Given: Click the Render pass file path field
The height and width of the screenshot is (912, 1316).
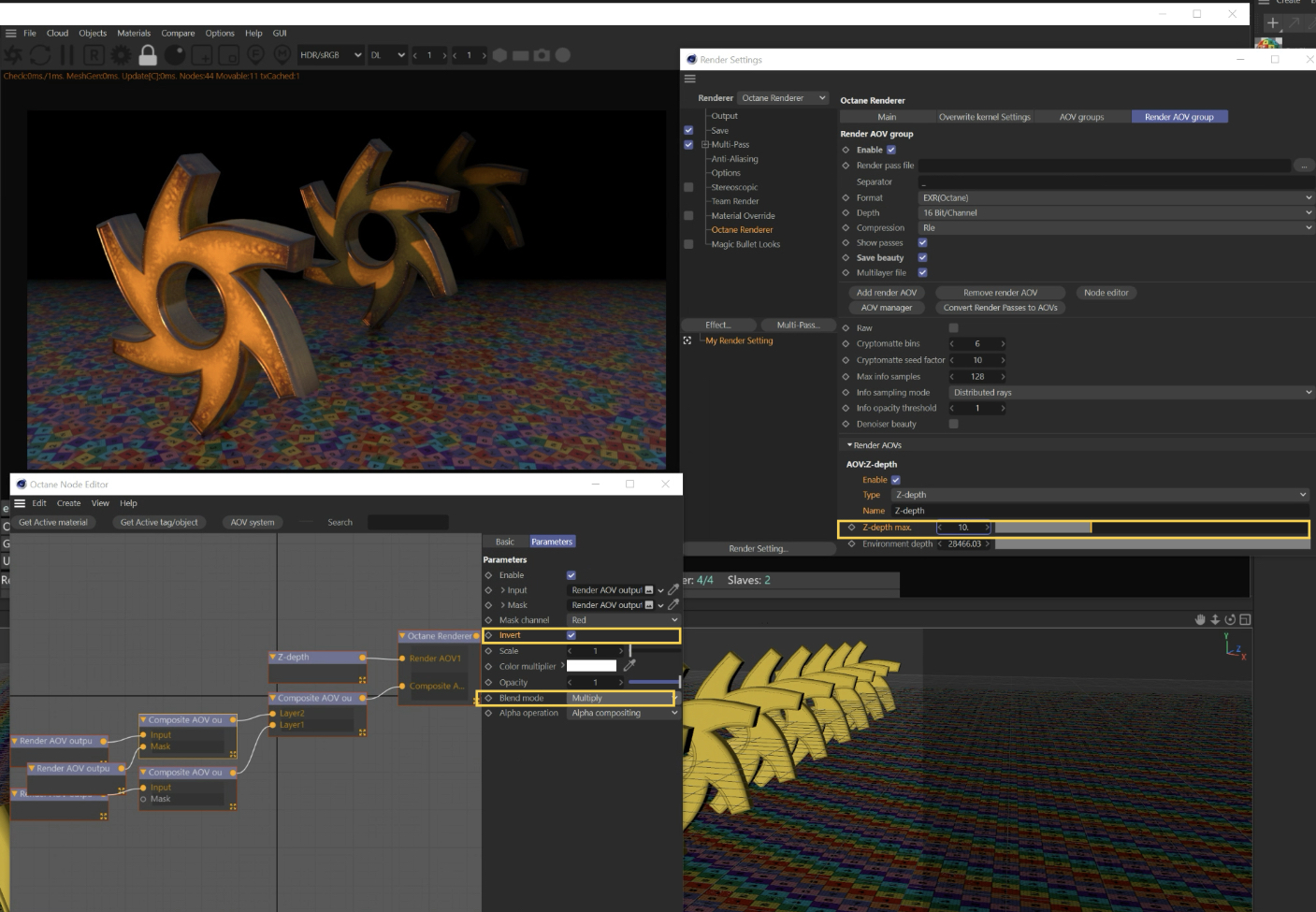Looking at the screenshot, I should click(1105, 166).
